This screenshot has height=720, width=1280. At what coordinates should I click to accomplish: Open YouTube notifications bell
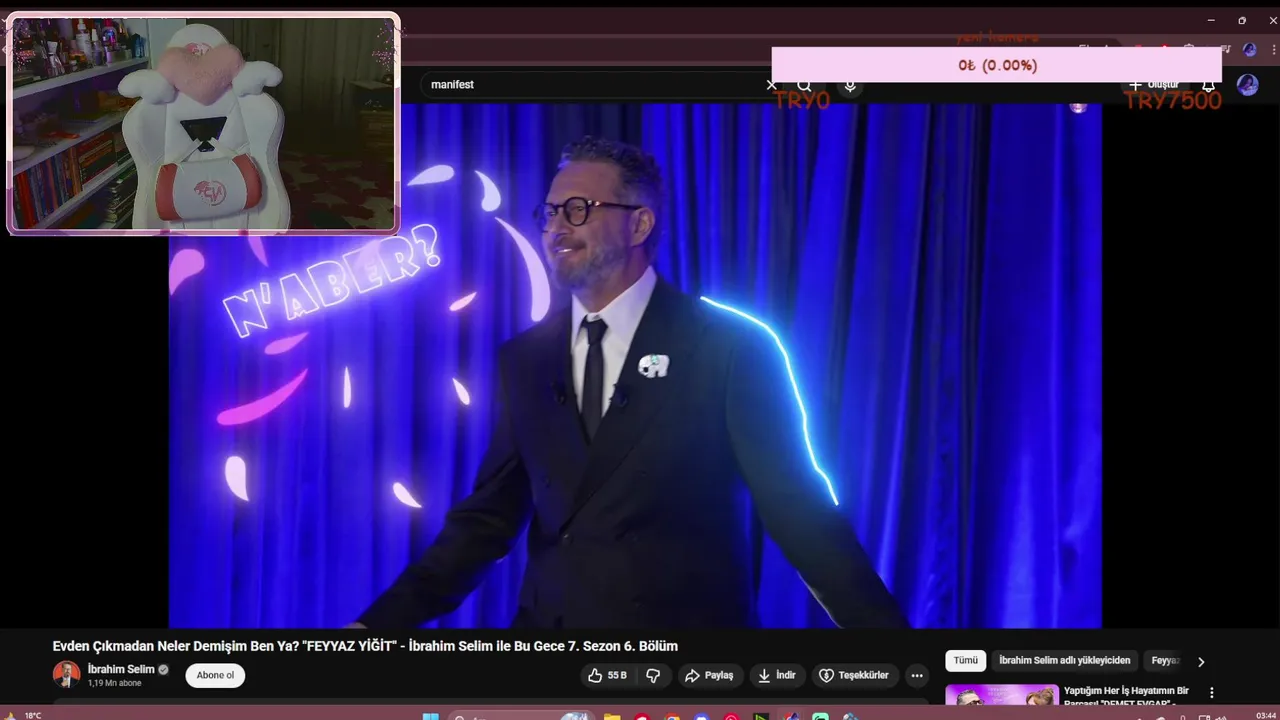click(x=1208, y=86)
